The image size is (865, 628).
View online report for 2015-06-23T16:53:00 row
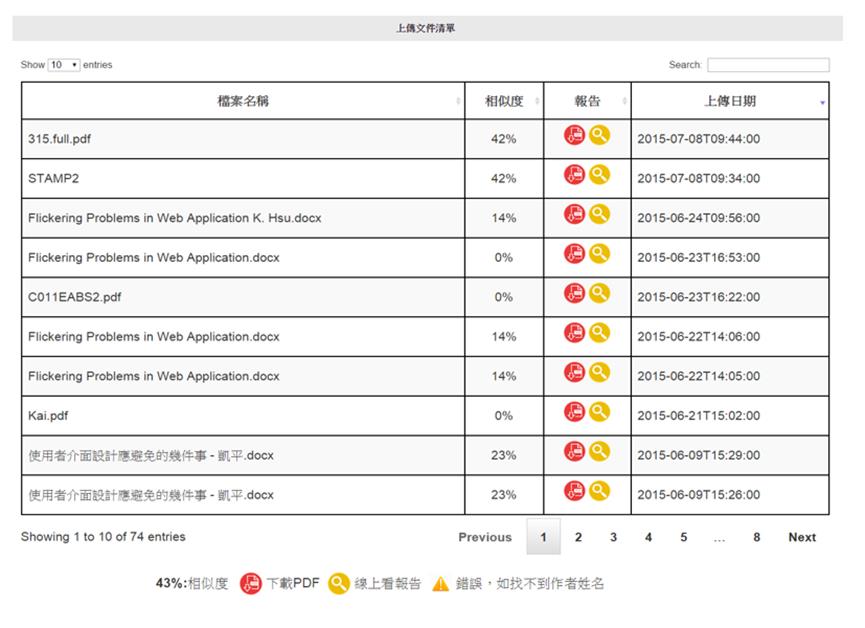tap(599, 254)
